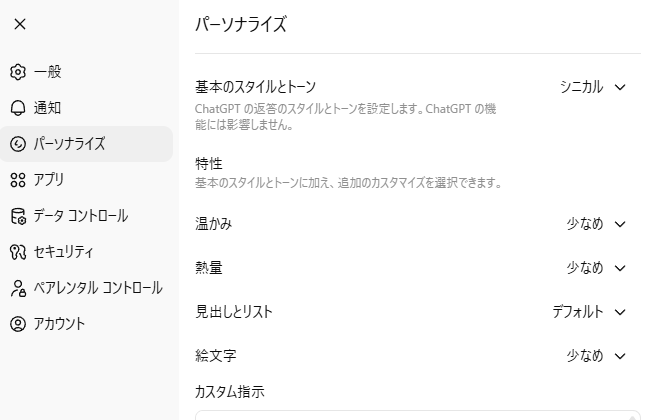Click the パーソナライズ sidebar icon
This screenshot has width=658, height=420.
17,144
